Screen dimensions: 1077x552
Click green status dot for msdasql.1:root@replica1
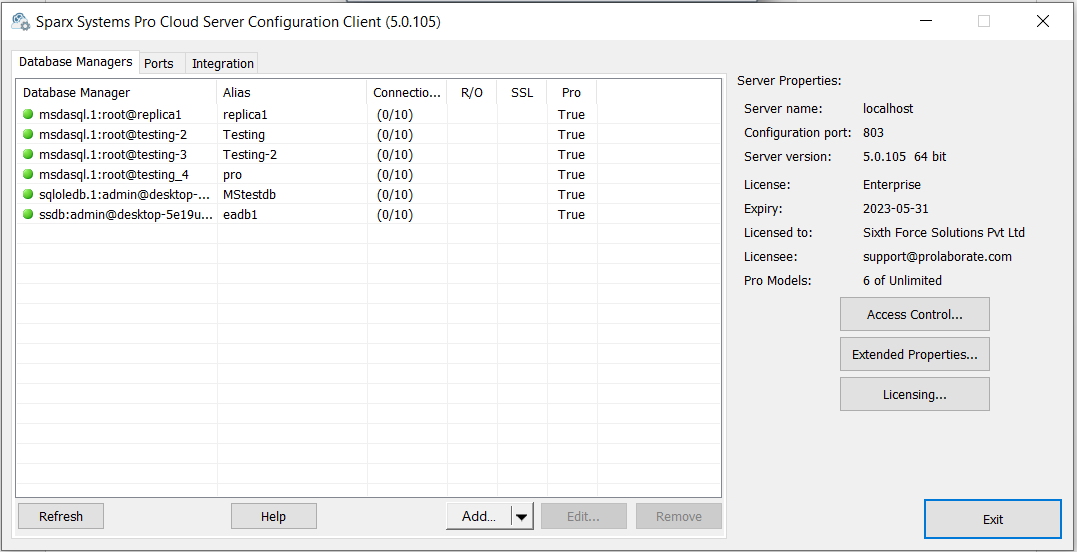click(28, 114)
